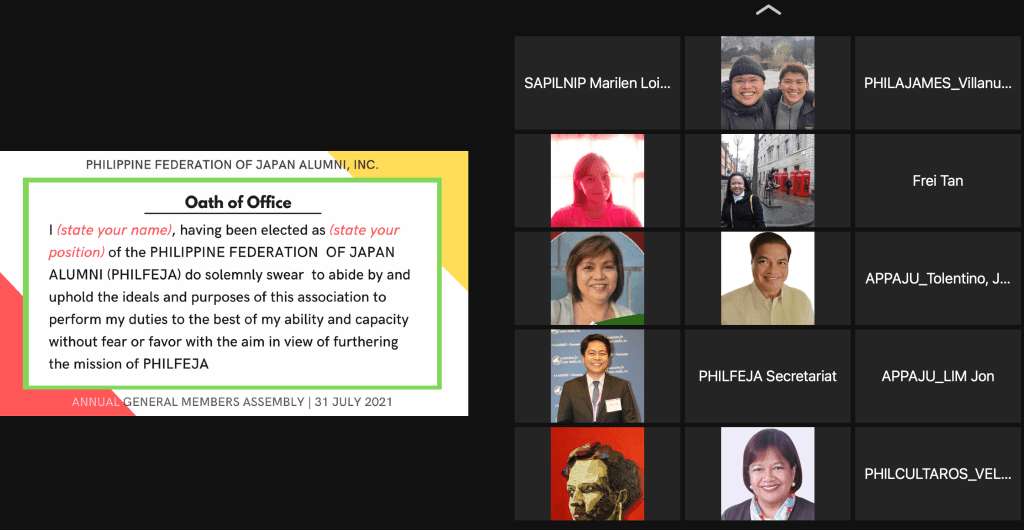This screenshot has width=1024, height=530.
Task: Open thumbnail with red phone booths background
Action: 767,181
